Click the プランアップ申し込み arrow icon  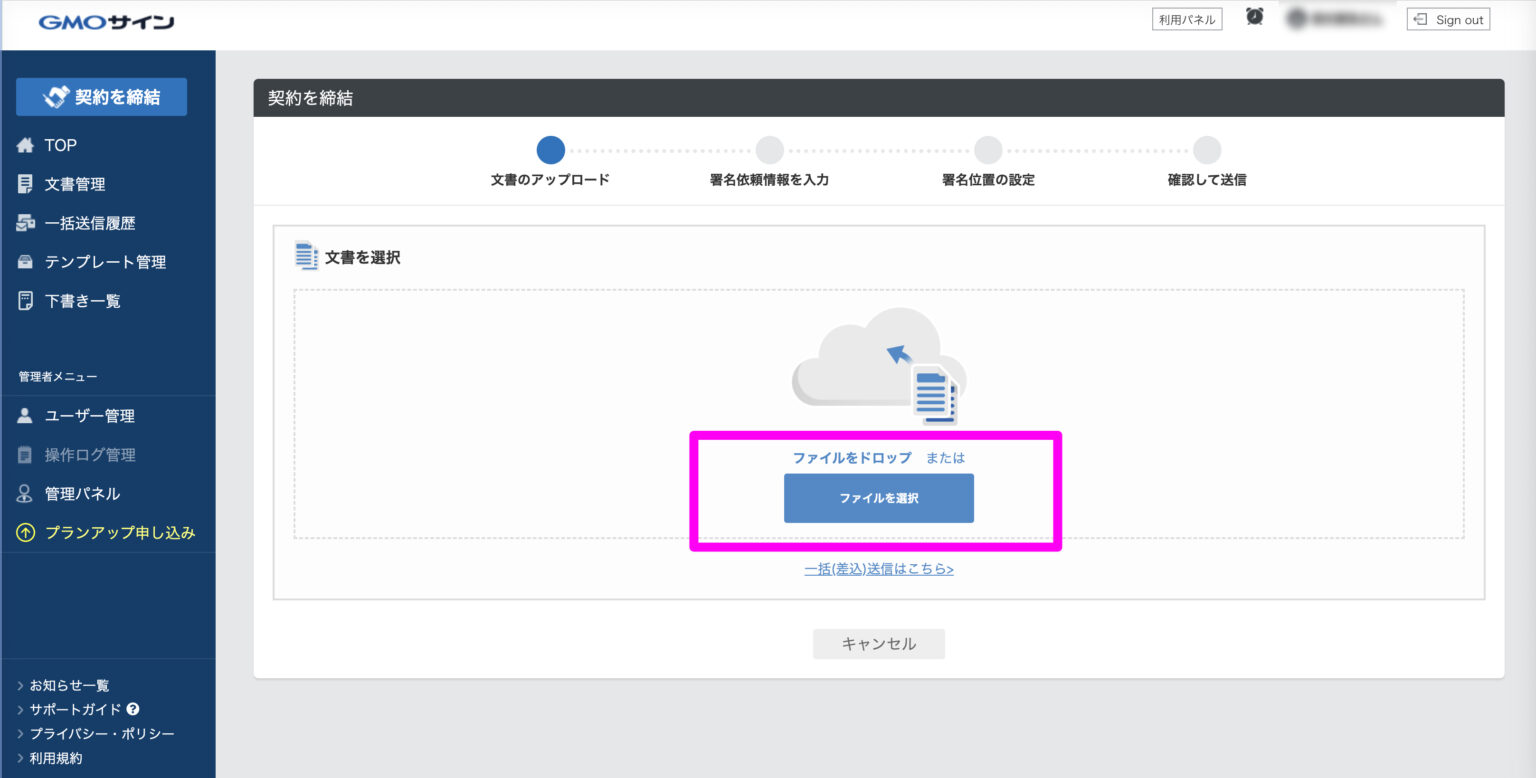(26, 533)
